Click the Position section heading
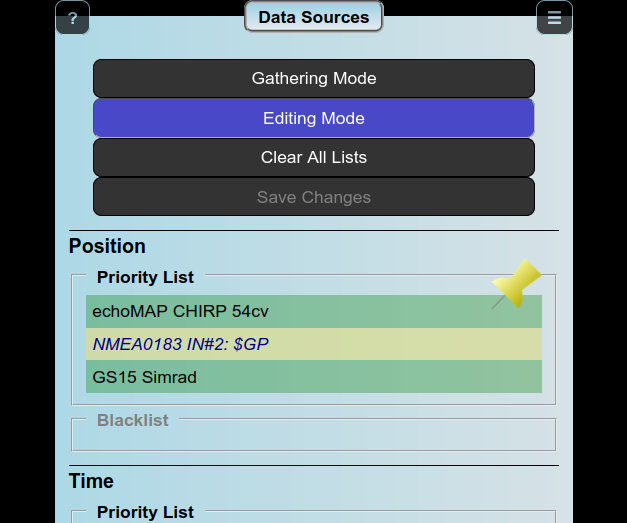The image size is (627, 523). 107,246
